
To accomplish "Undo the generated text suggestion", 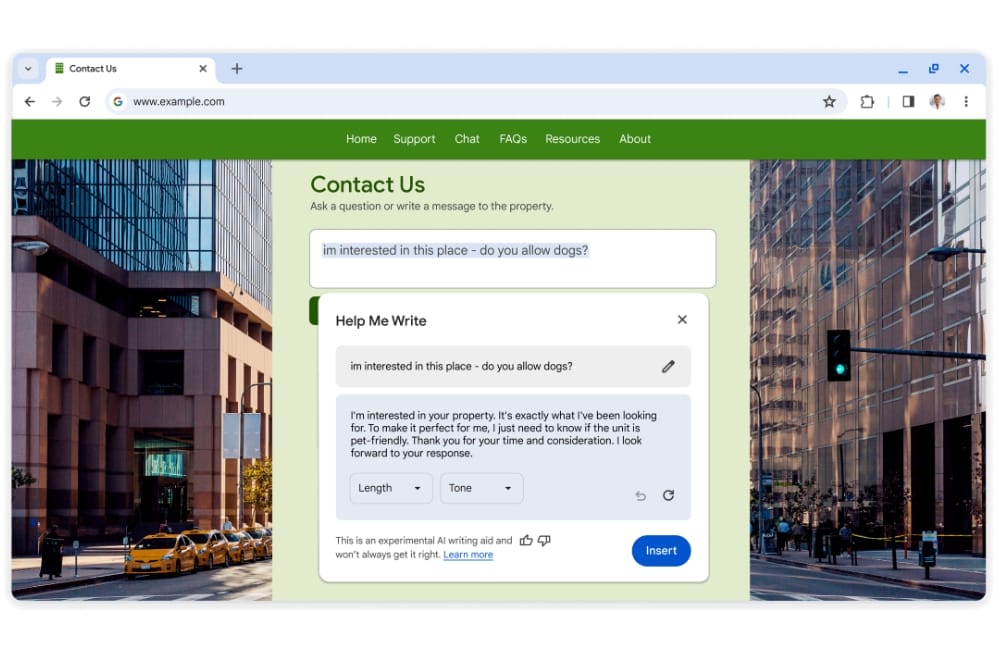I will point(640,495).
